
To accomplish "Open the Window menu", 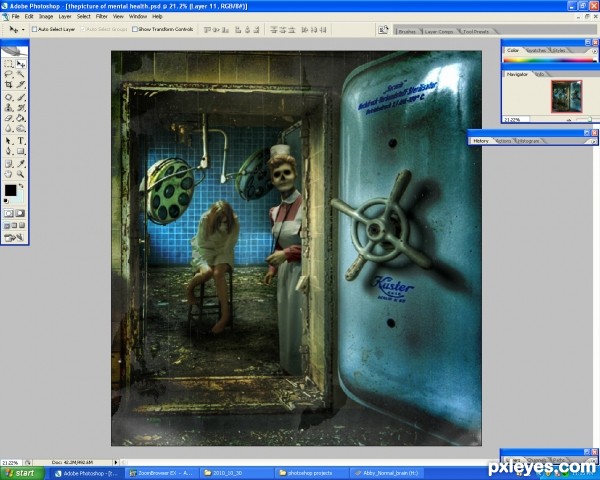I will pyautogui.click(x=138, y=16).
